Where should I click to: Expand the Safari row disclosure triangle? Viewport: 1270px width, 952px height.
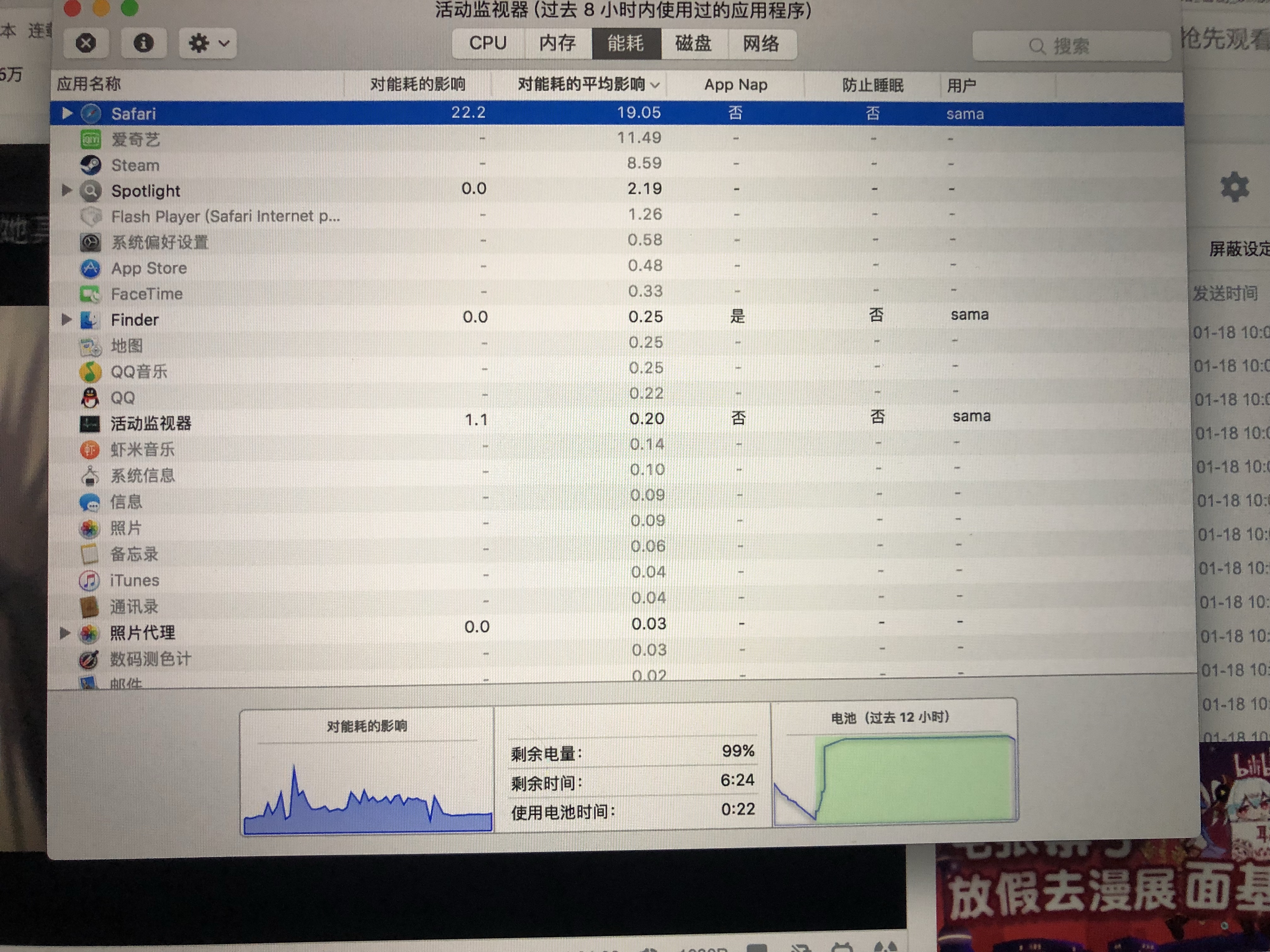coord(67,113)
